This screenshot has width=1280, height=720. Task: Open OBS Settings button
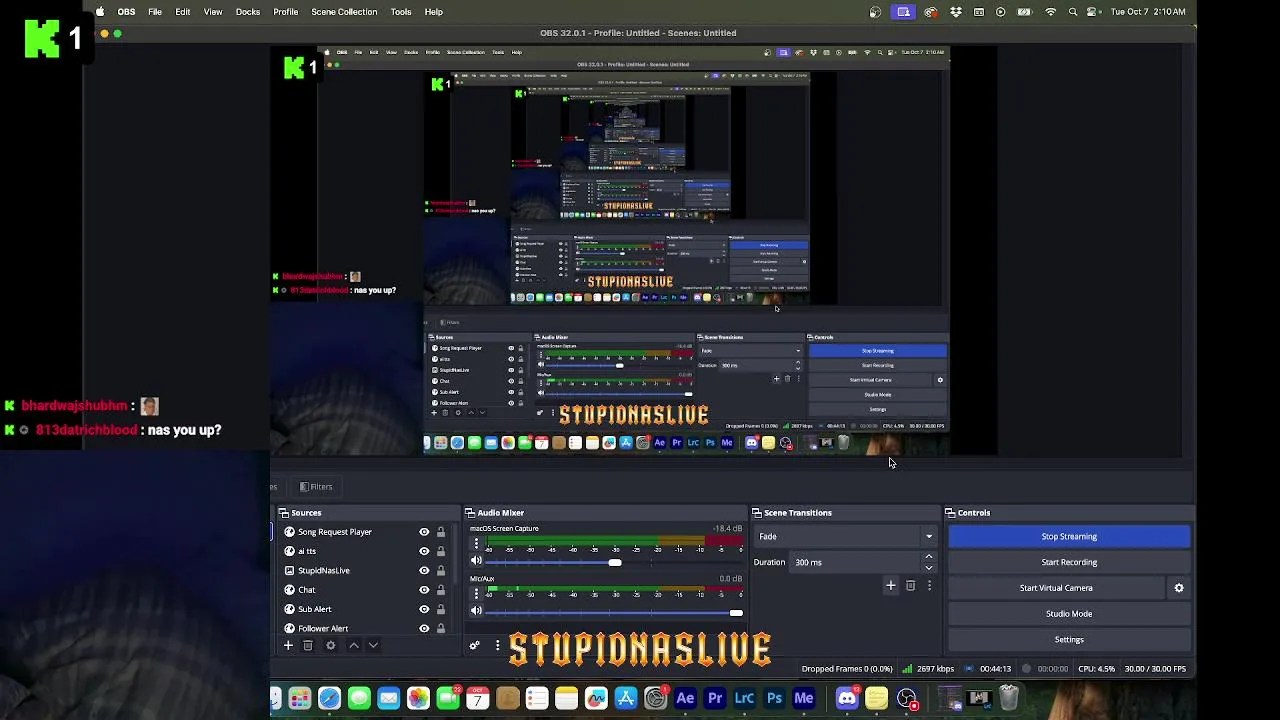pyautogui.click(x=1069, y=640)
